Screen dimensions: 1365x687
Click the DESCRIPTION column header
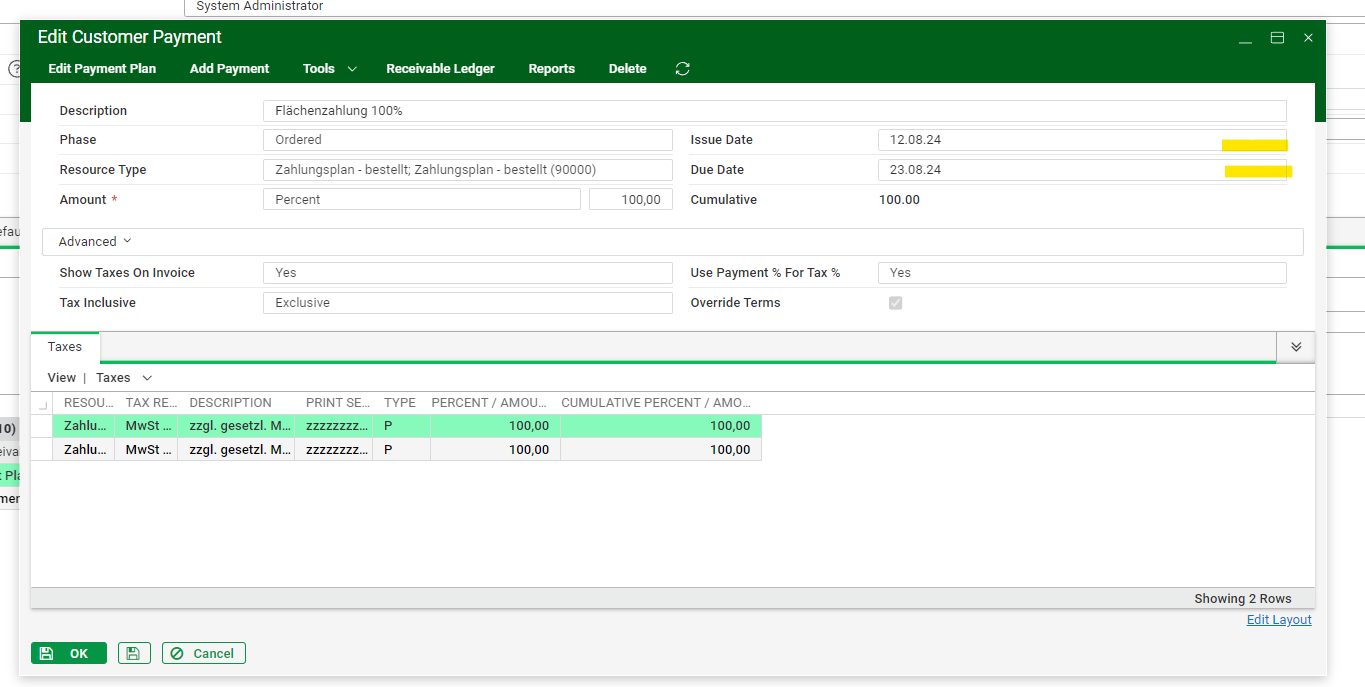pyautogui.click(x=236, y=403)
